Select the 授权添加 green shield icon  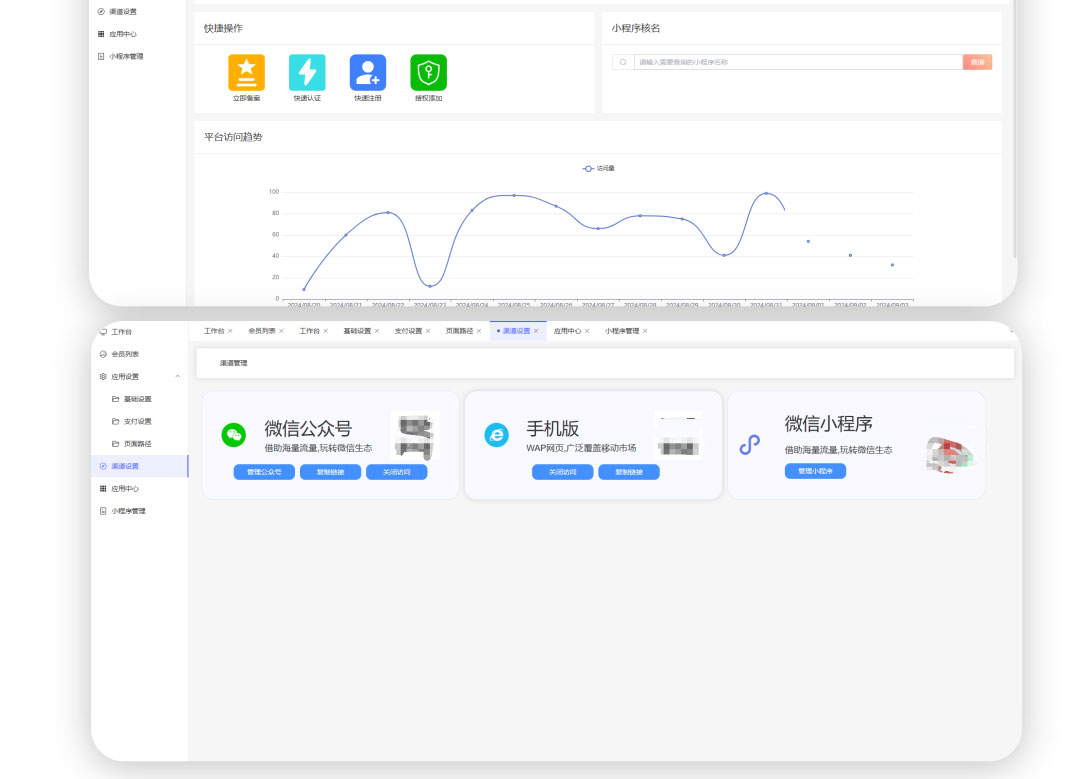[x=428, y=73]
